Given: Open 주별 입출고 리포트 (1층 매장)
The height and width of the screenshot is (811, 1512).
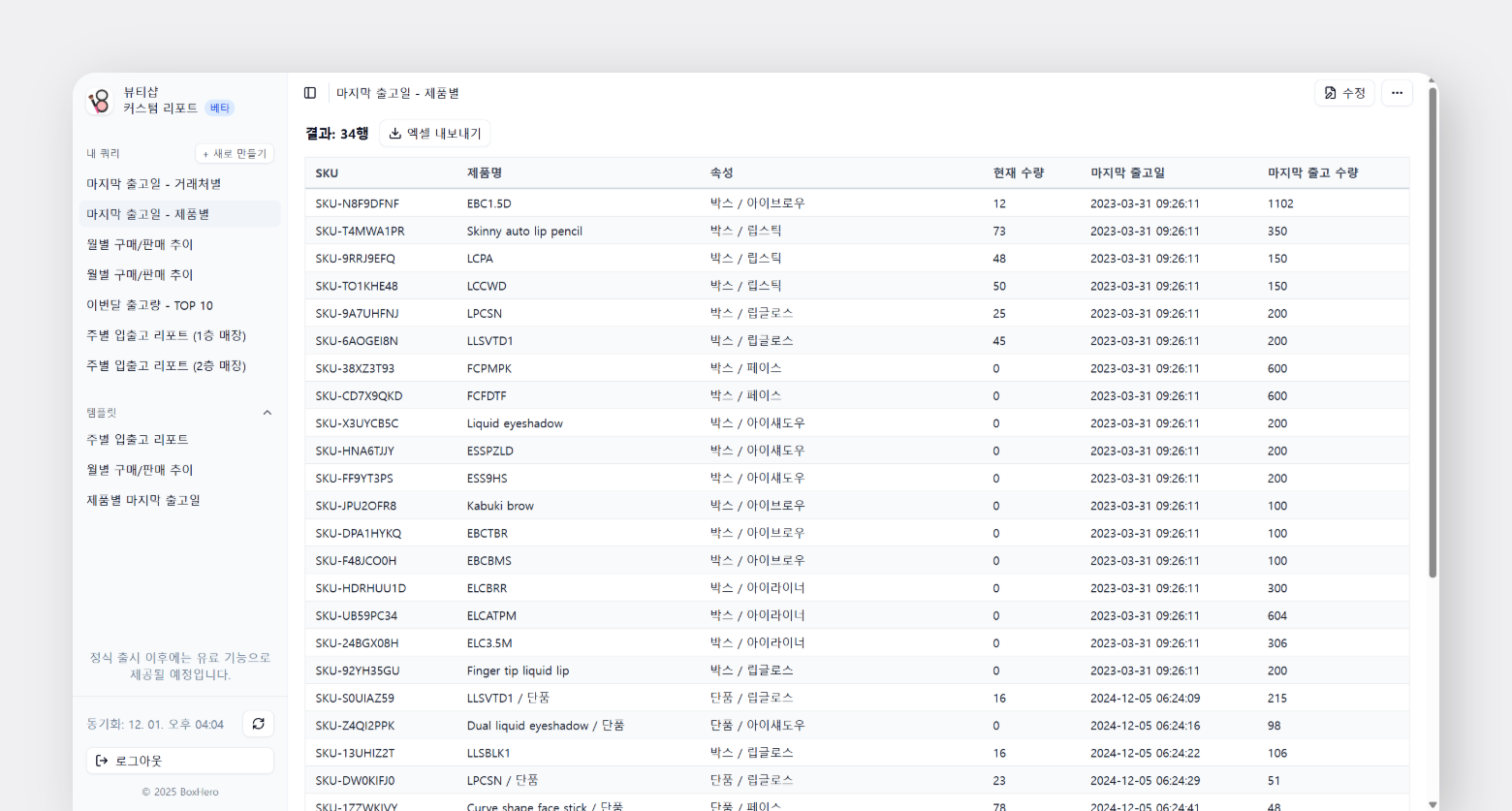Looking at the screenshot, I should [167, 335].
